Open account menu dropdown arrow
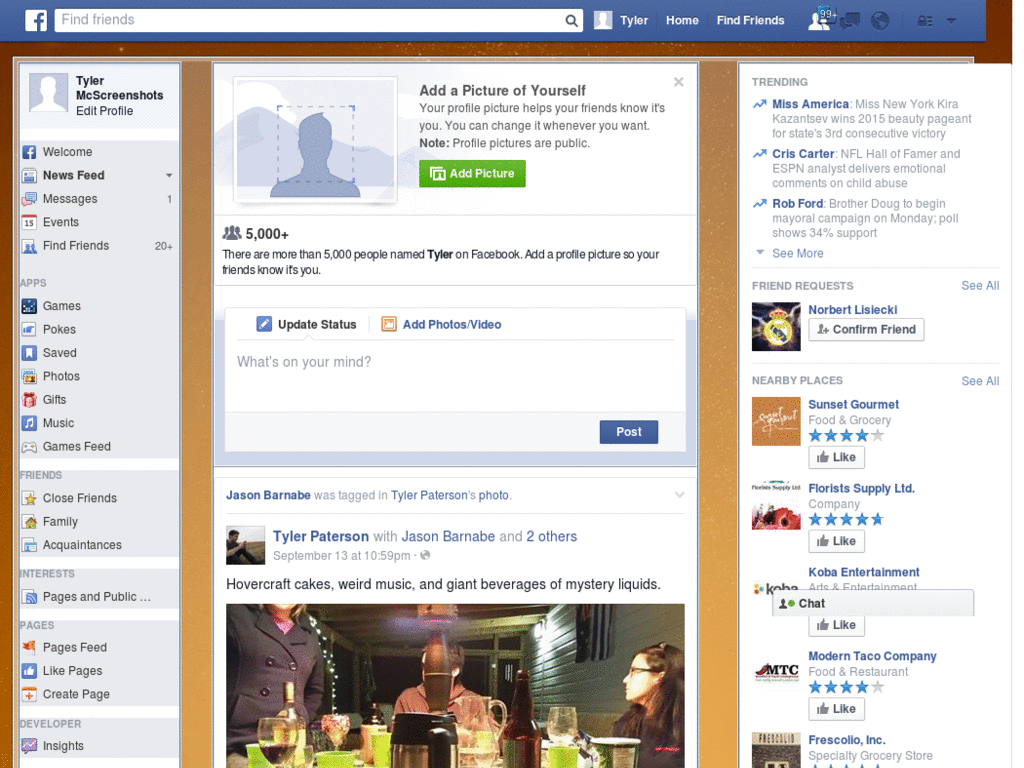The width and height of the screenshot is (1024, 768). (x=952, y=21)
